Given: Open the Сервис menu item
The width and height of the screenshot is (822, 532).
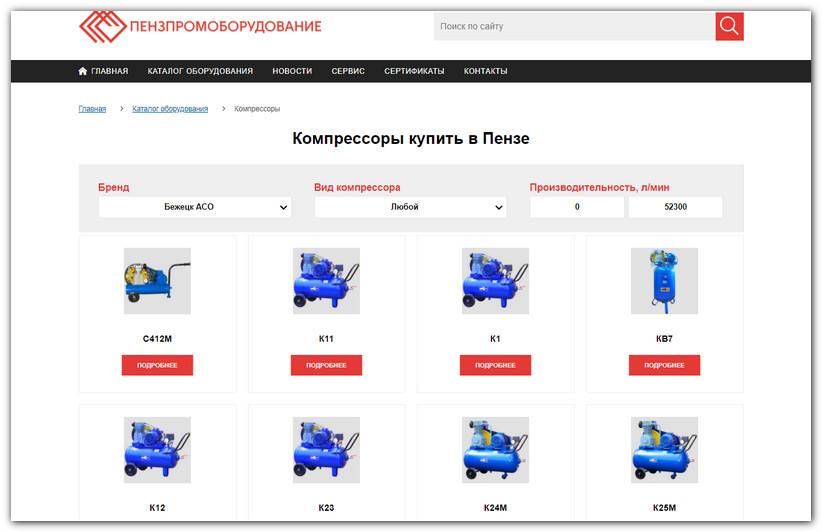Looking at the screenshot, I should click(348, 71).
